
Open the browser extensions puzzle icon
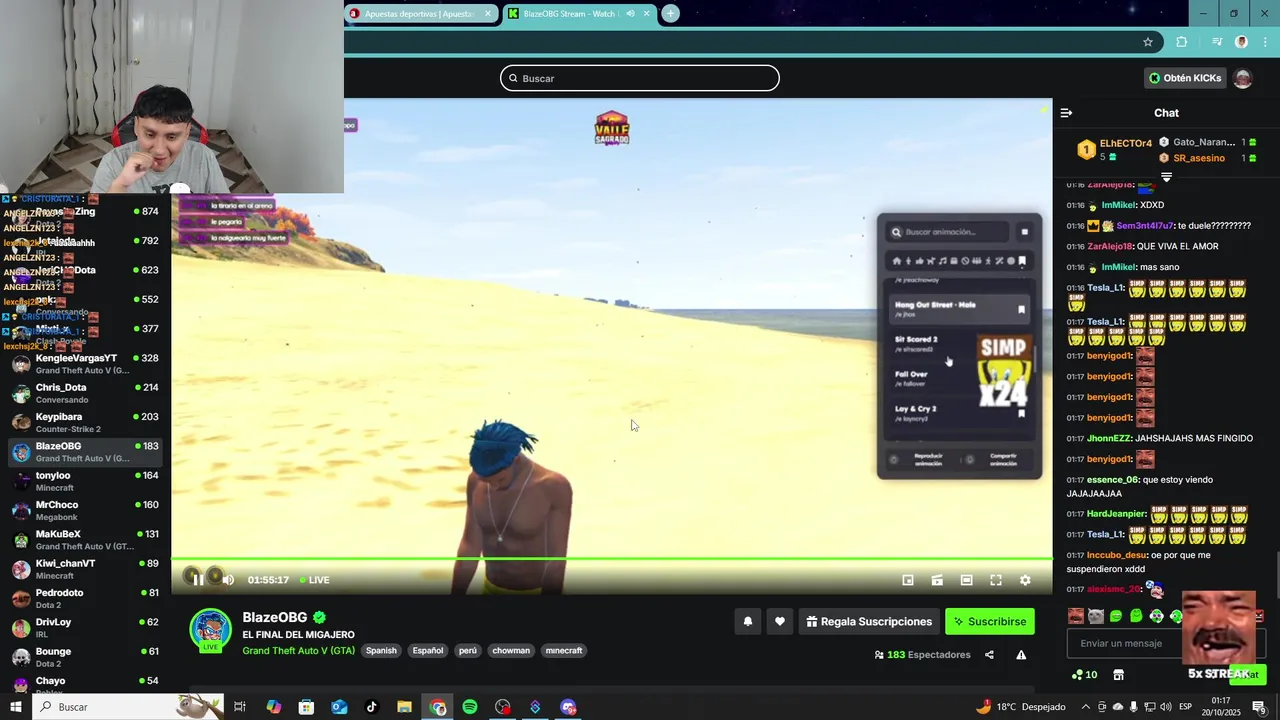click(x=1182, y=42)
